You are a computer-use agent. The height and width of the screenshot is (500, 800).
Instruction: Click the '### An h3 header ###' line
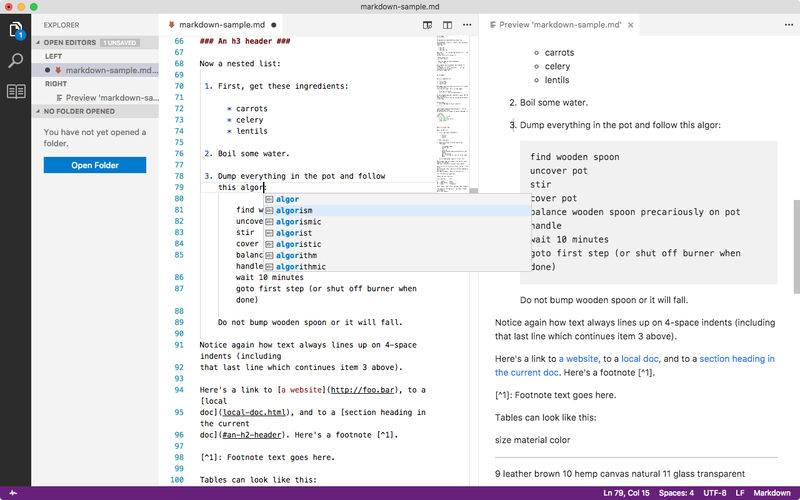coord(245,41)
